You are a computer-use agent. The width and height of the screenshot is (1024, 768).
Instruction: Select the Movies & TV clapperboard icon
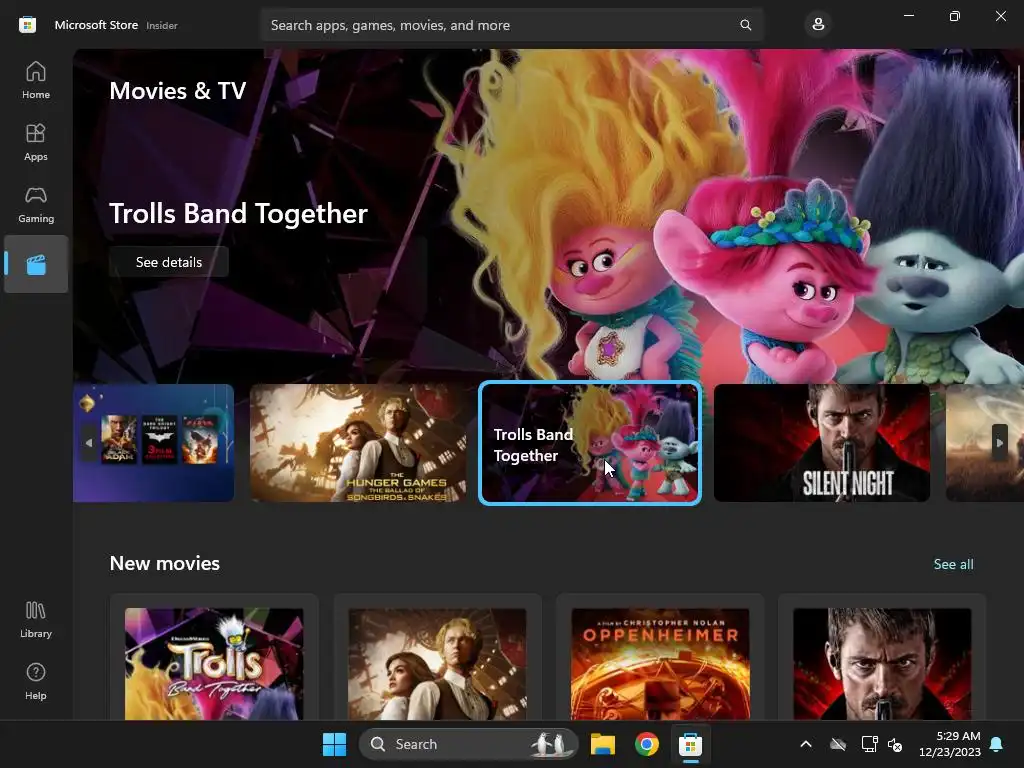[x=36, y=264]
